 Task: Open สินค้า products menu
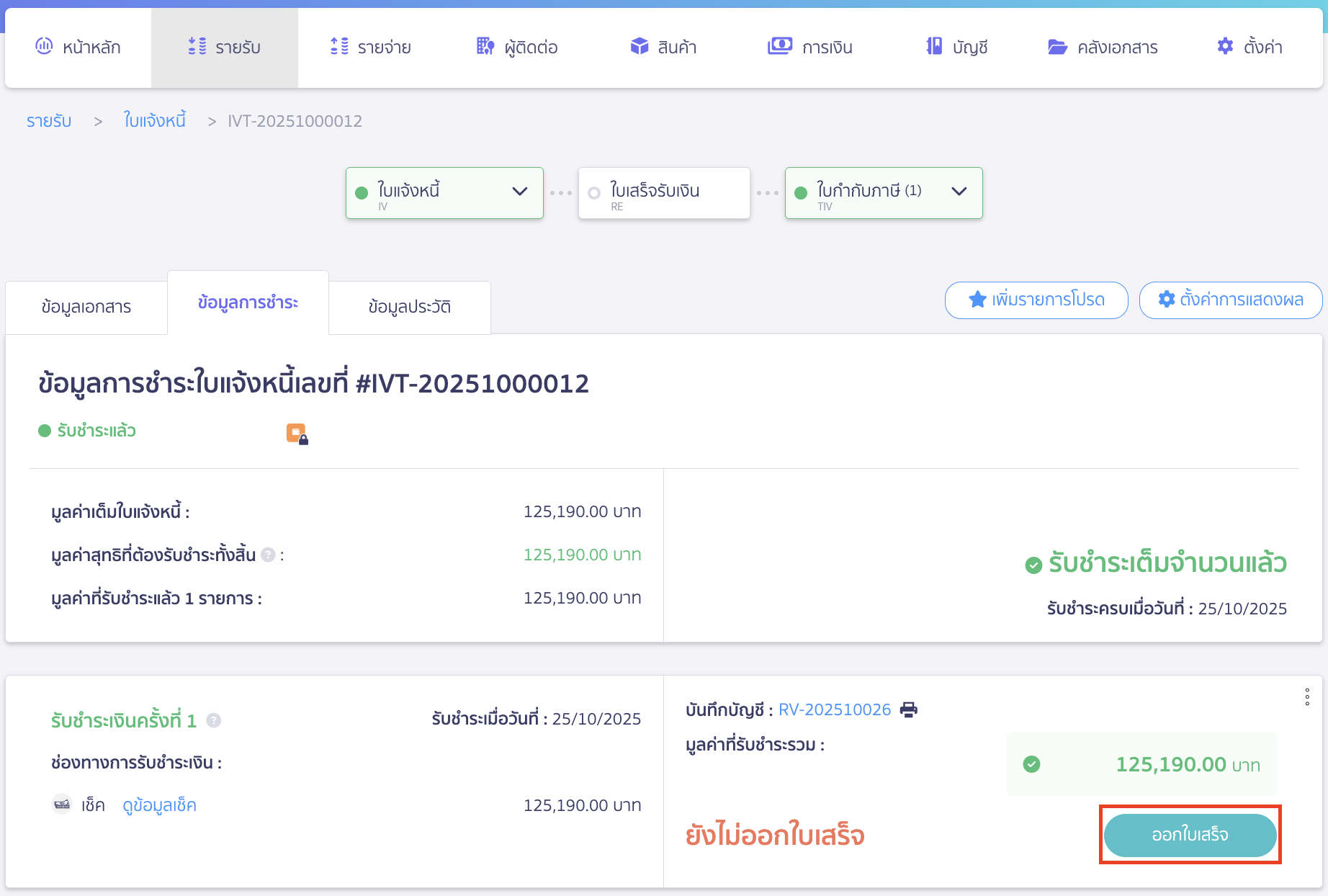[663, 48]
